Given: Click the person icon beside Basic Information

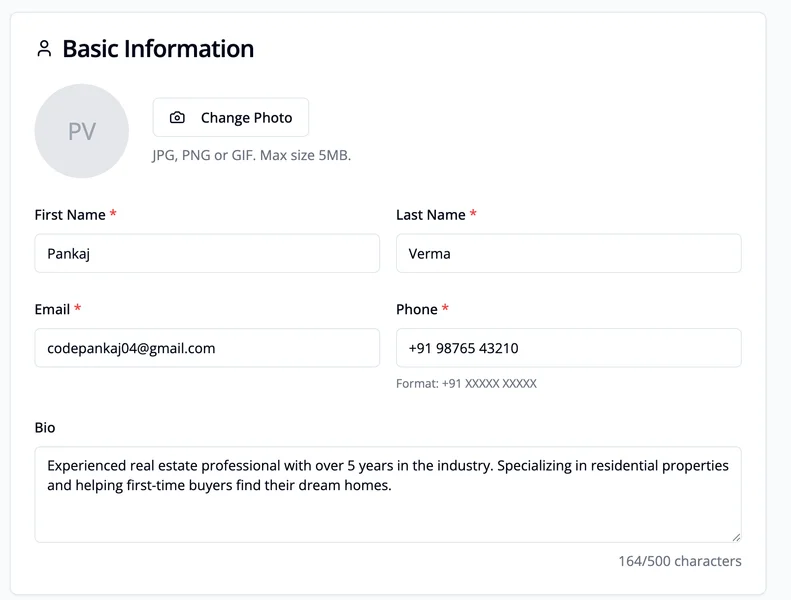Looking at the screenshot, I should tap(43, 49).
